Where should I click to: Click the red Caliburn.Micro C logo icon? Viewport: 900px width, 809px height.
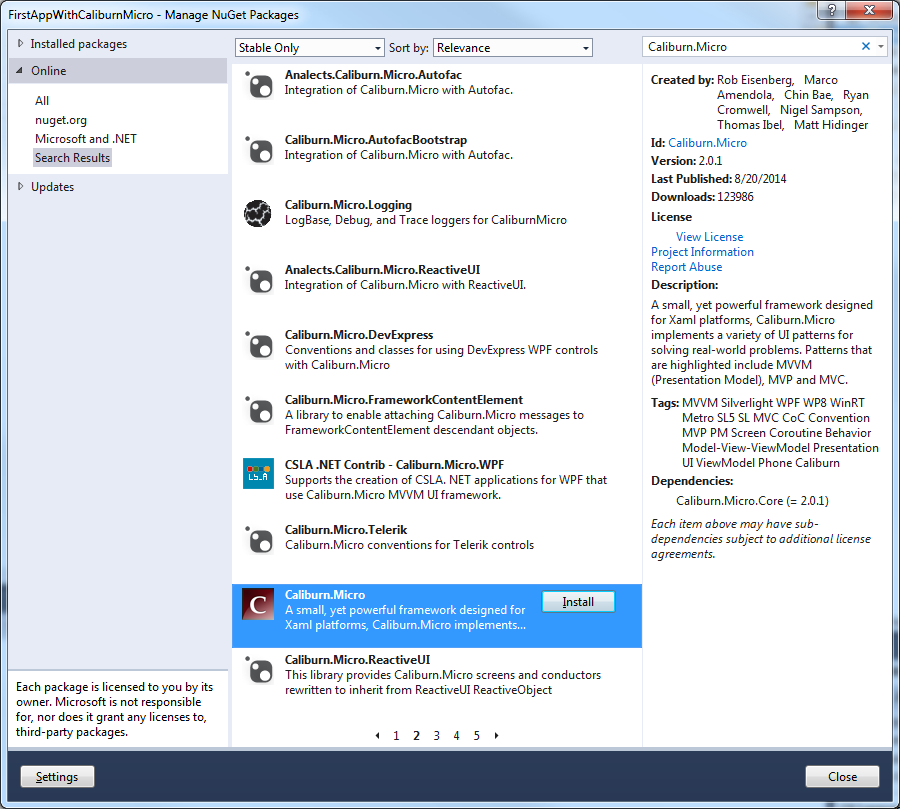pos(258,604)
